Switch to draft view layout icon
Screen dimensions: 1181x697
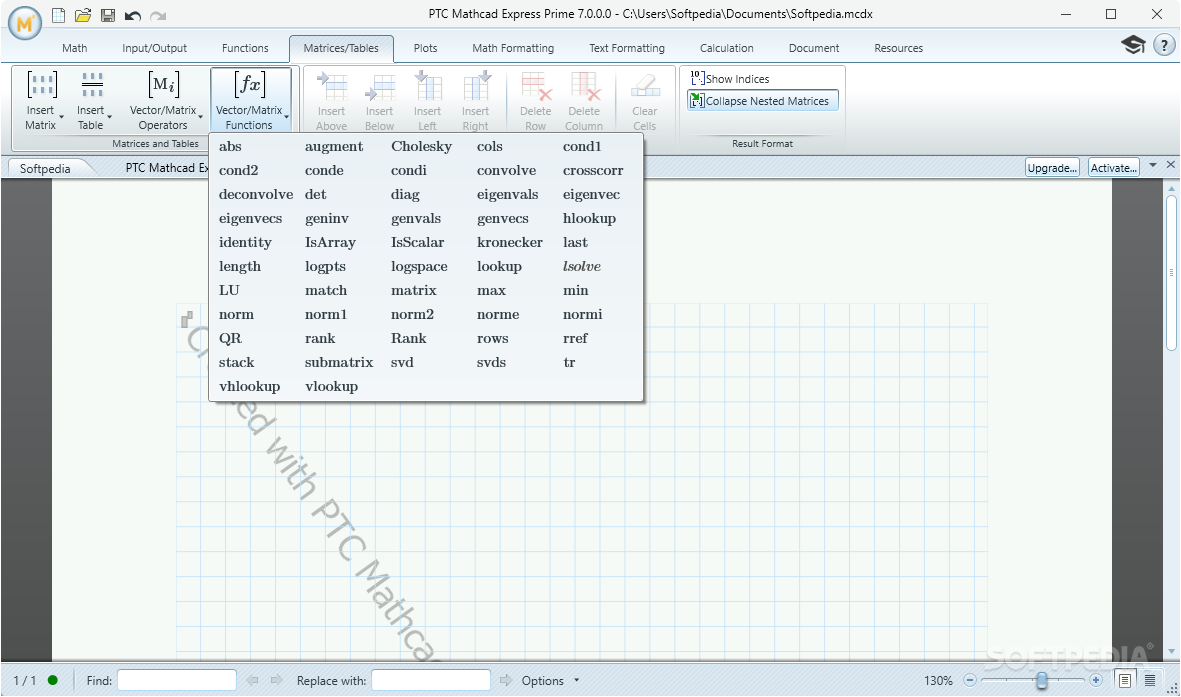(x=1150, y=680)
